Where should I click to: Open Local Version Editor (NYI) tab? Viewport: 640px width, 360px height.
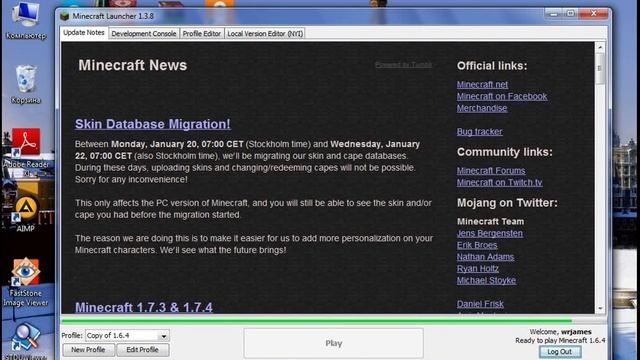[x=265, y=33]
